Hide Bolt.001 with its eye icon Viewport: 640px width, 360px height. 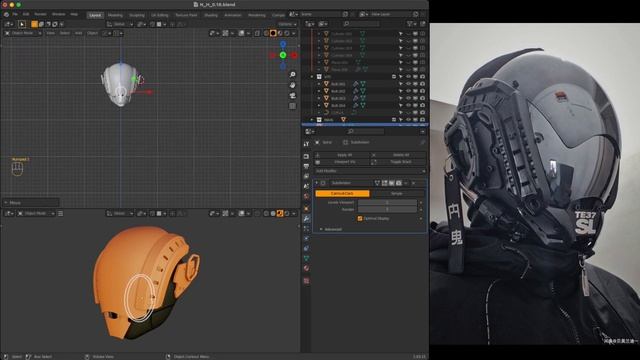(x=408, y=84)
